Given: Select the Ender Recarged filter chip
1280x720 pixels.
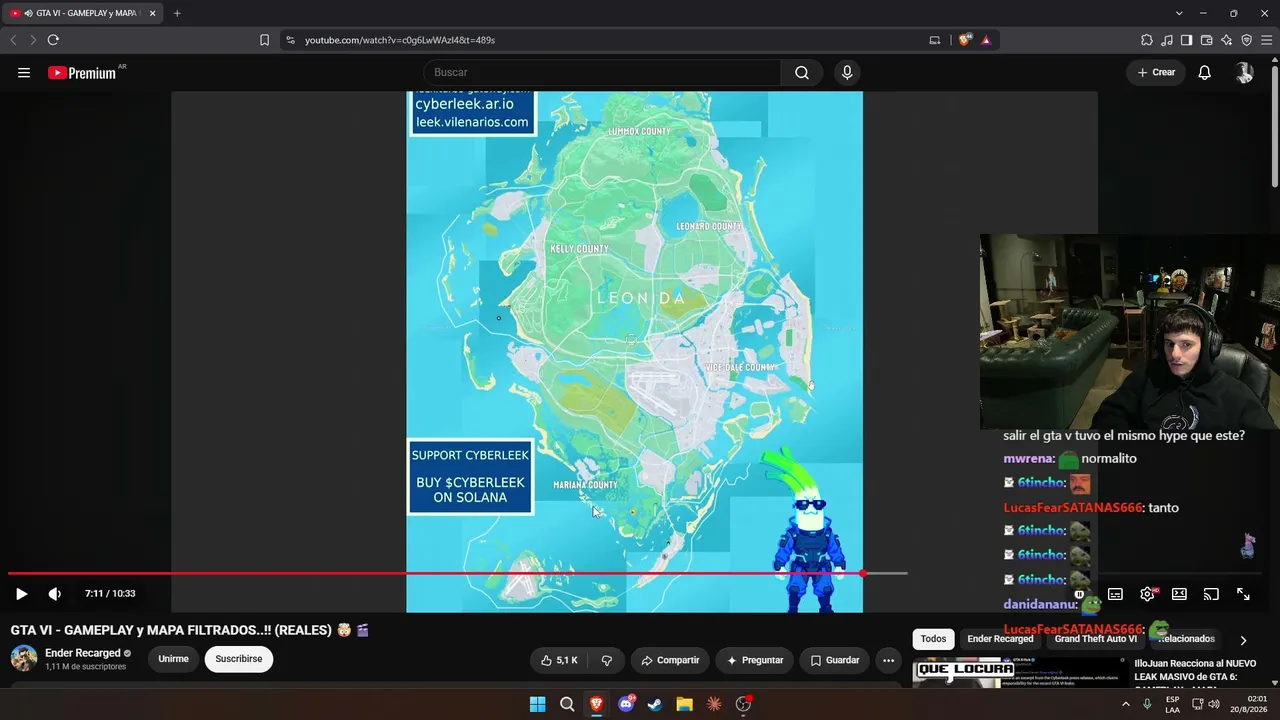Looking at the screenshot, I should 1000,639.
